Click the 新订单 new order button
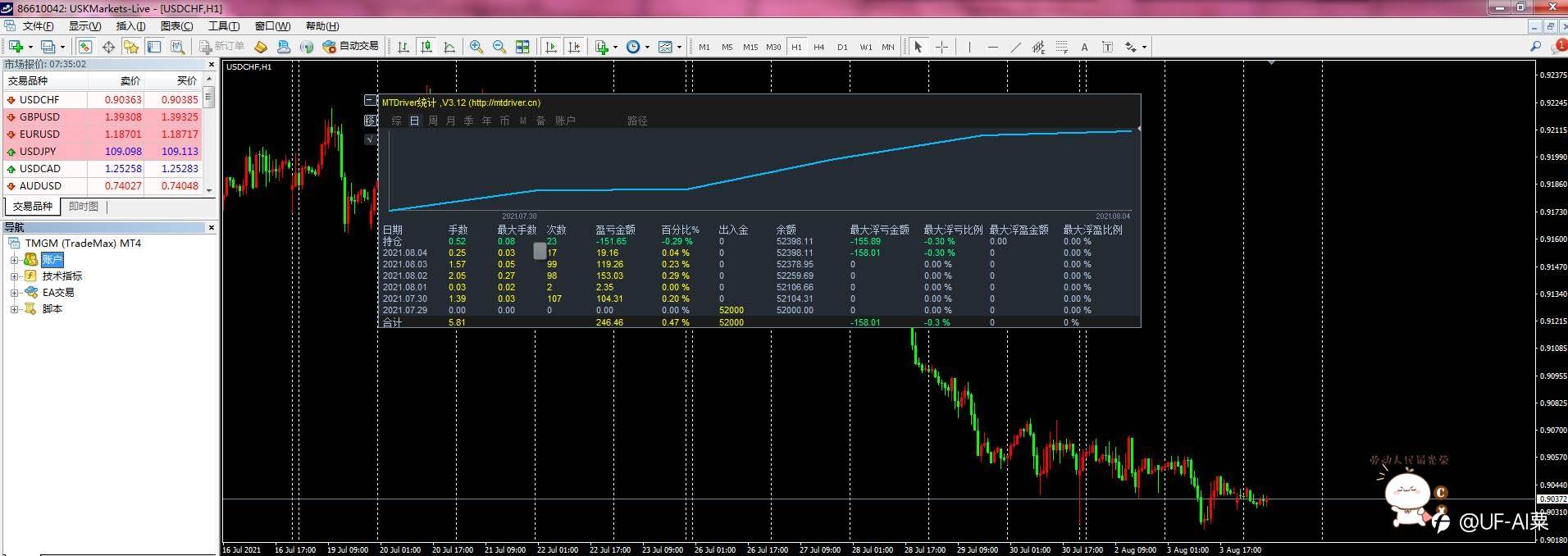 [222, 47]
